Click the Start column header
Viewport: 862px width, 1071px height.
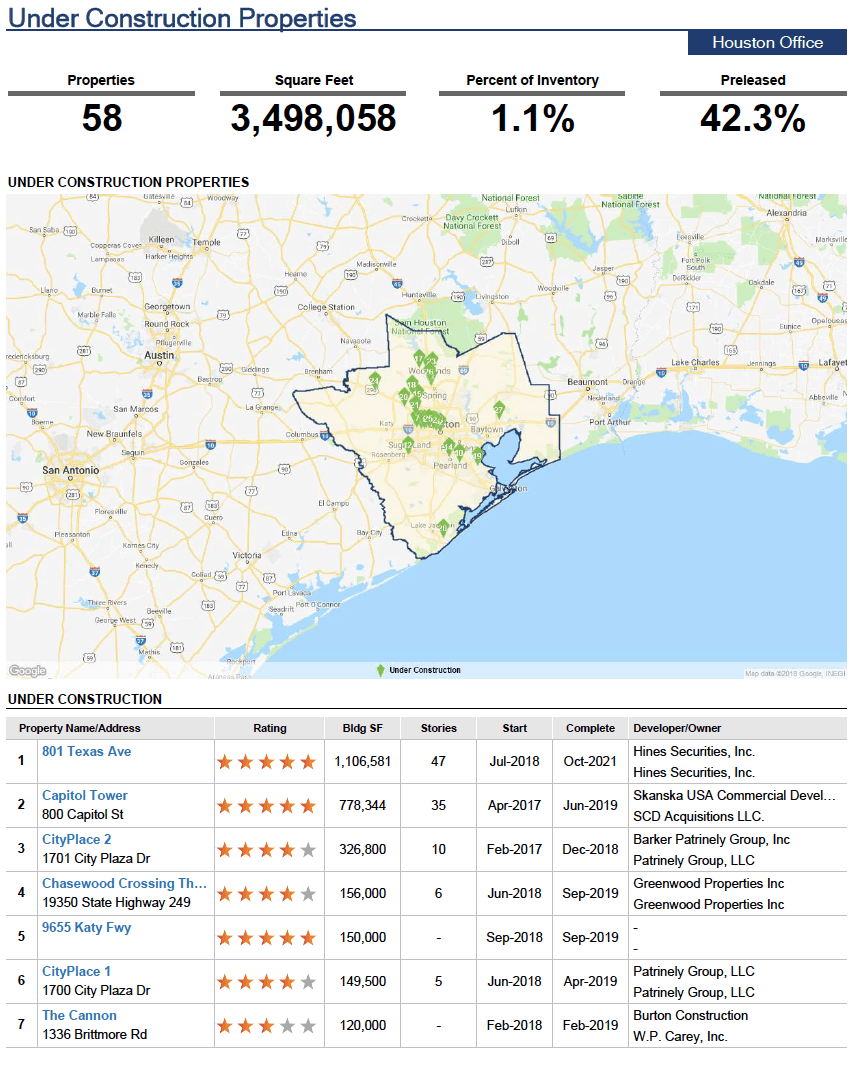tap(514, 728)
